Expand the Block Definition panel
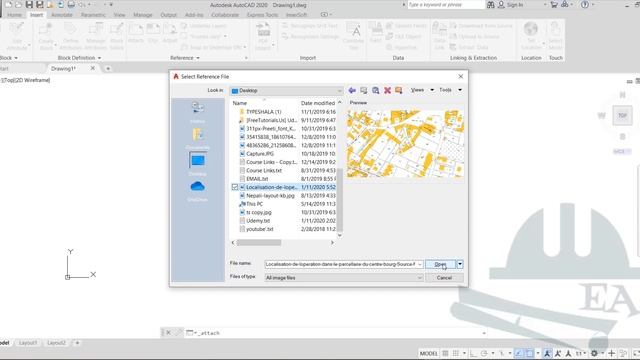Viewport: 640px width, 360px height. click(x=79, y=58)
